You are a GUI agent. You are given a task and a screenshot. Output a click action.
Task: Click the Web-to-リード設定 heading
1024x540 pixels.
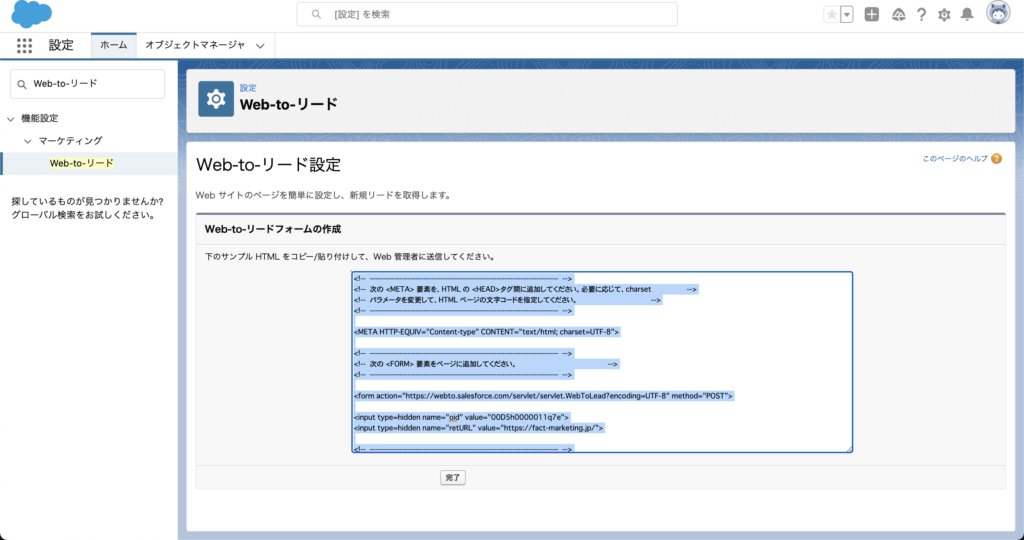tap(268, 165)
